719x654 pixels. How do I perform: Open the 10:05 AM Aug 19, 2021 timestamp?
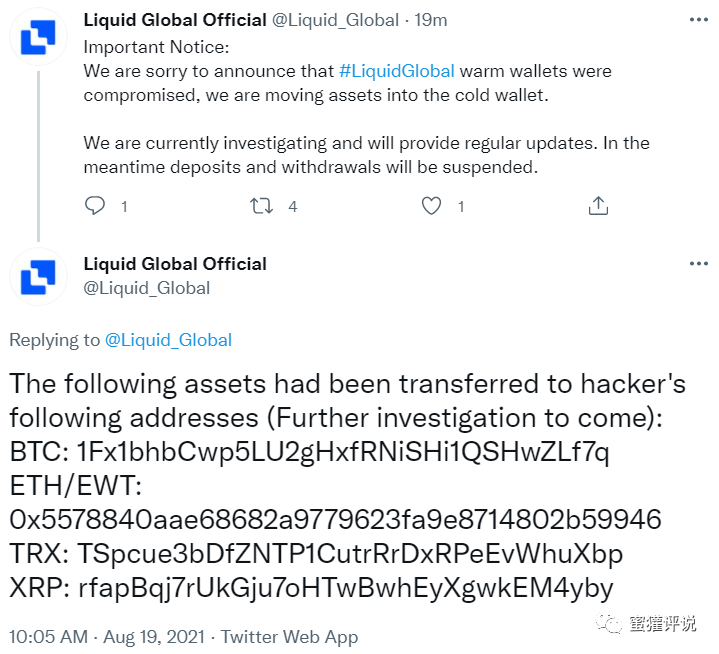106,637
